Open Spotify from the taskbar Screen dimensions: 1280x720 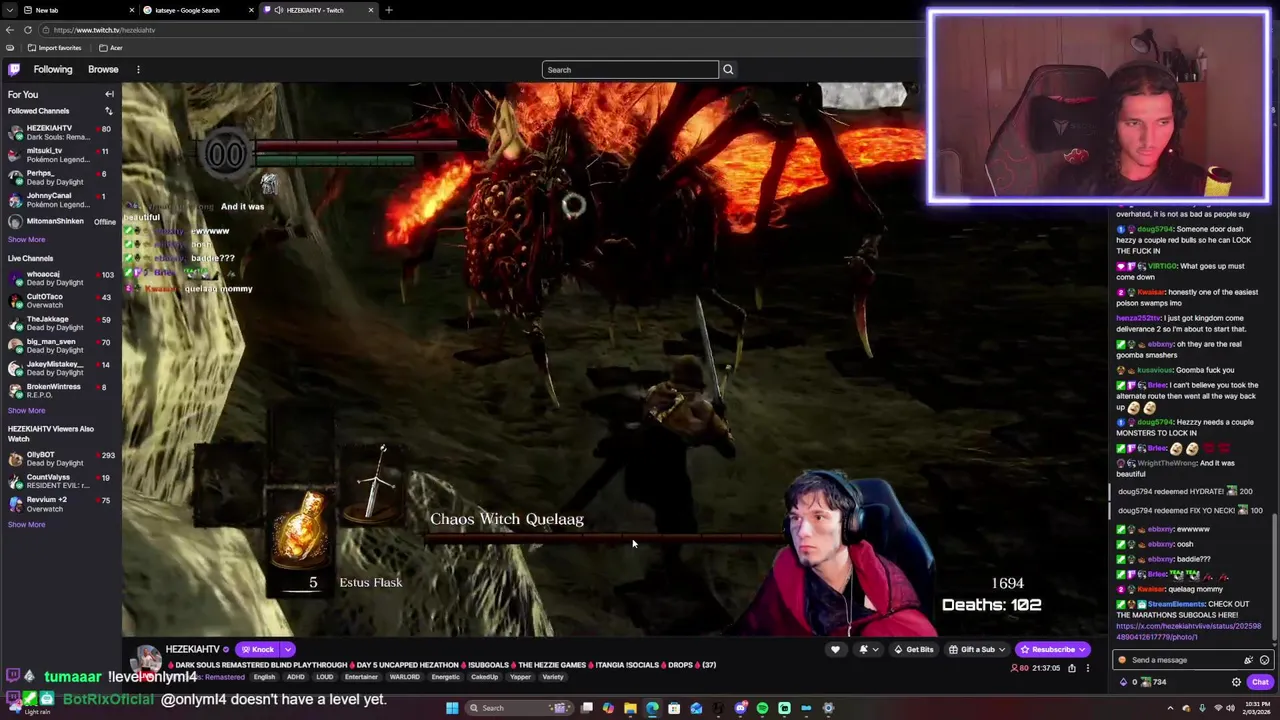pyautogui.click(x=762, y=708)
